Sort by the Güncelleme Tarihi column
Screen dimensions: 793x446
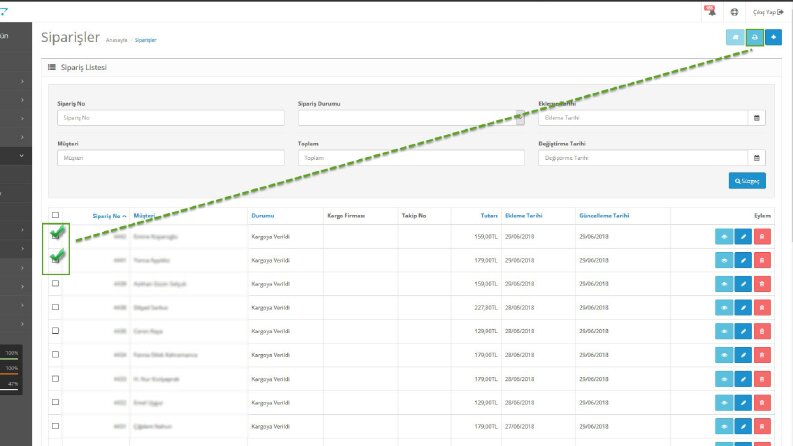click(604, 216)
